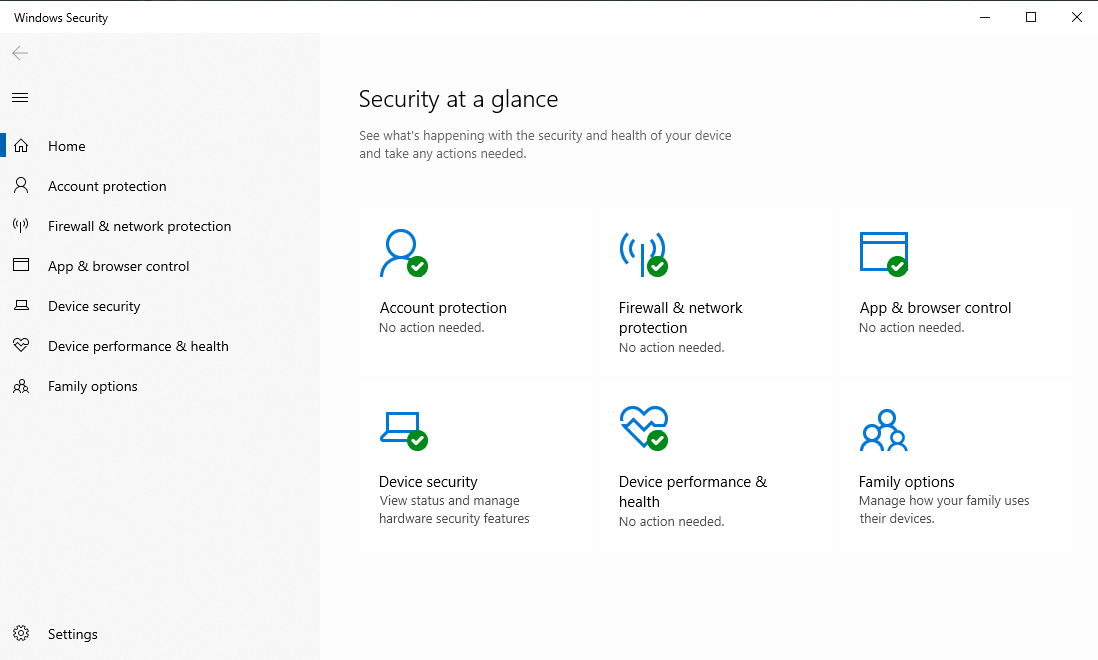
Task: Click the window icon beside App & browser control in sidebar
Action: point(21,265)
